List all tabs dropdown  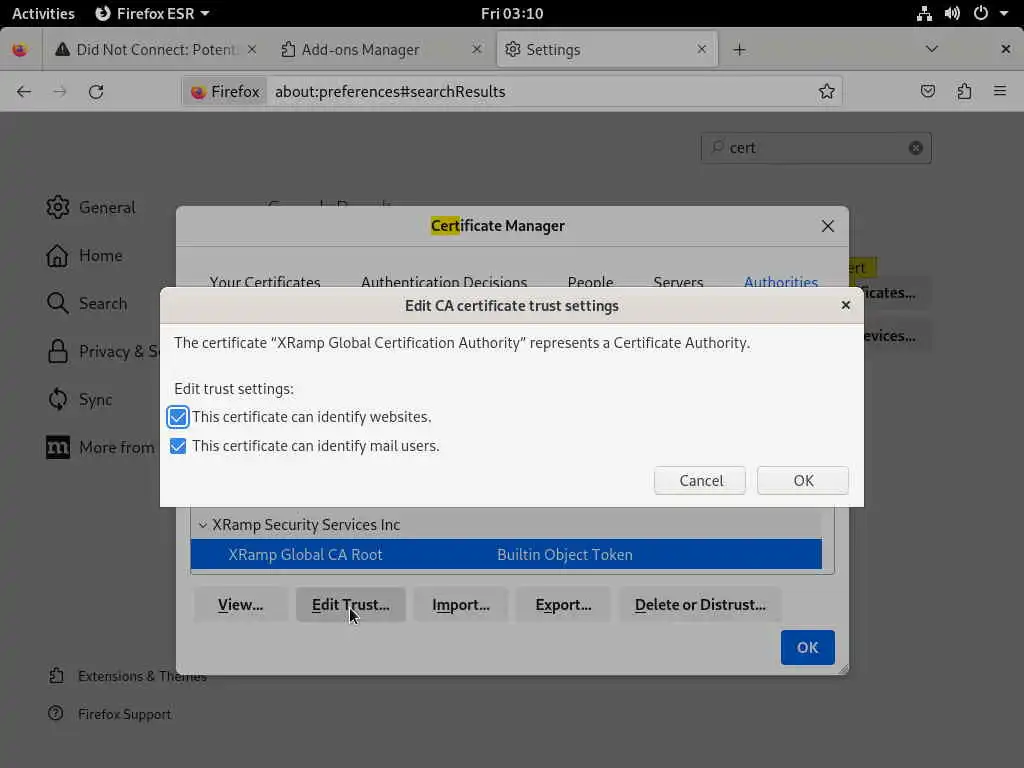[932, 49]
